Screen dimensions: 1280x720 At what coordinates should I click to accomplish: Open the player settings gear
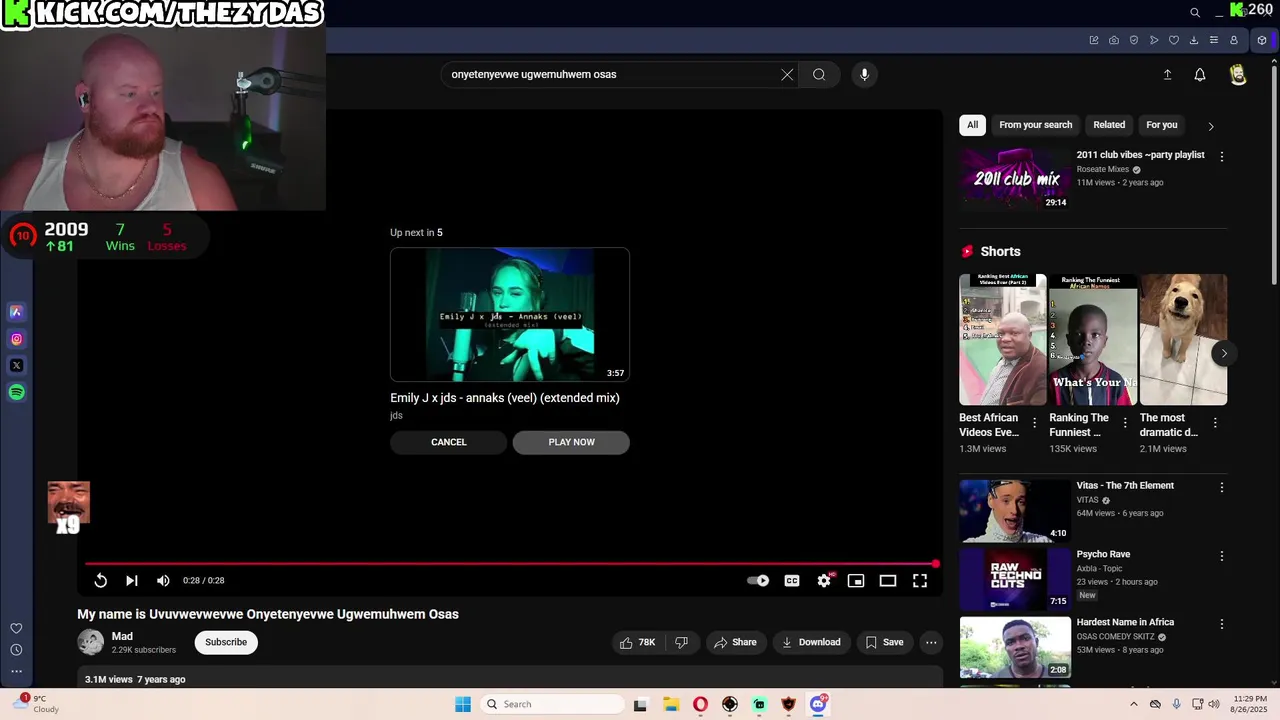824,581
